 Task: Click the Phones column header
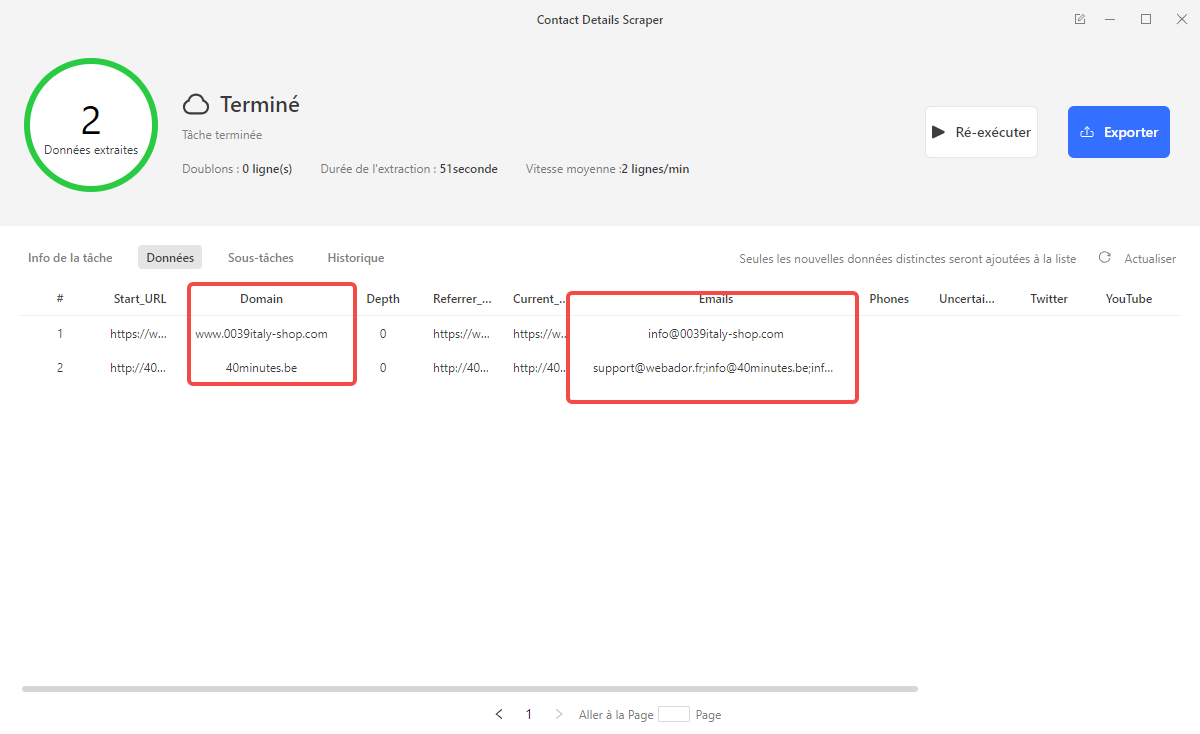889,299
